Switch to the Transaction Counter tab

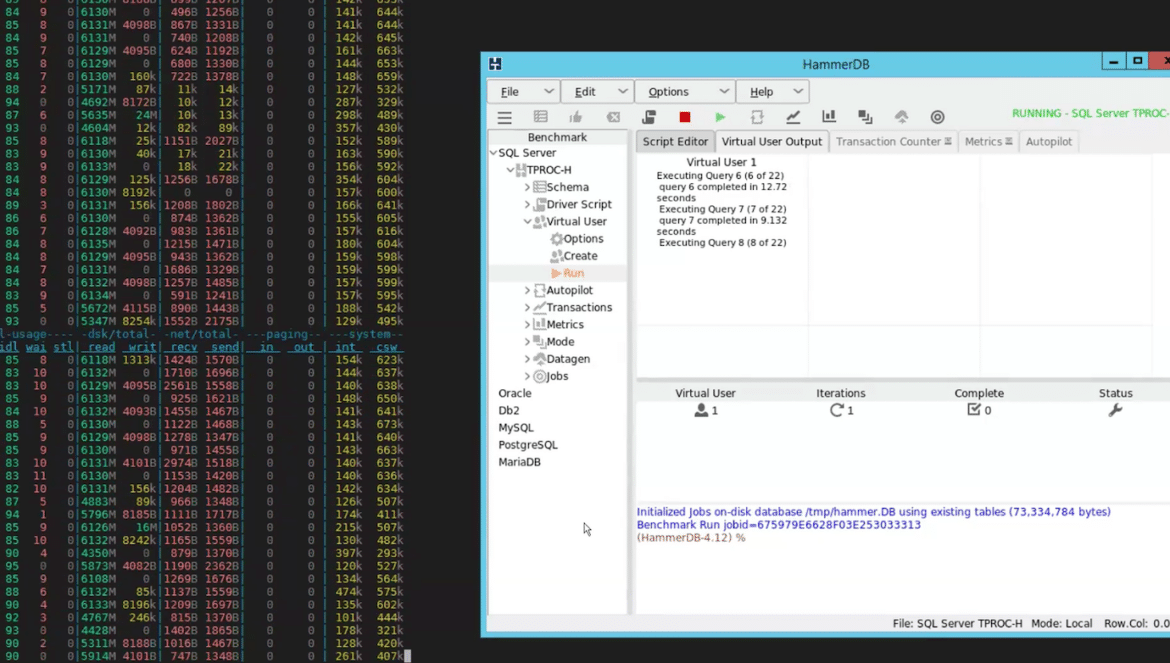tap(893, 142)
